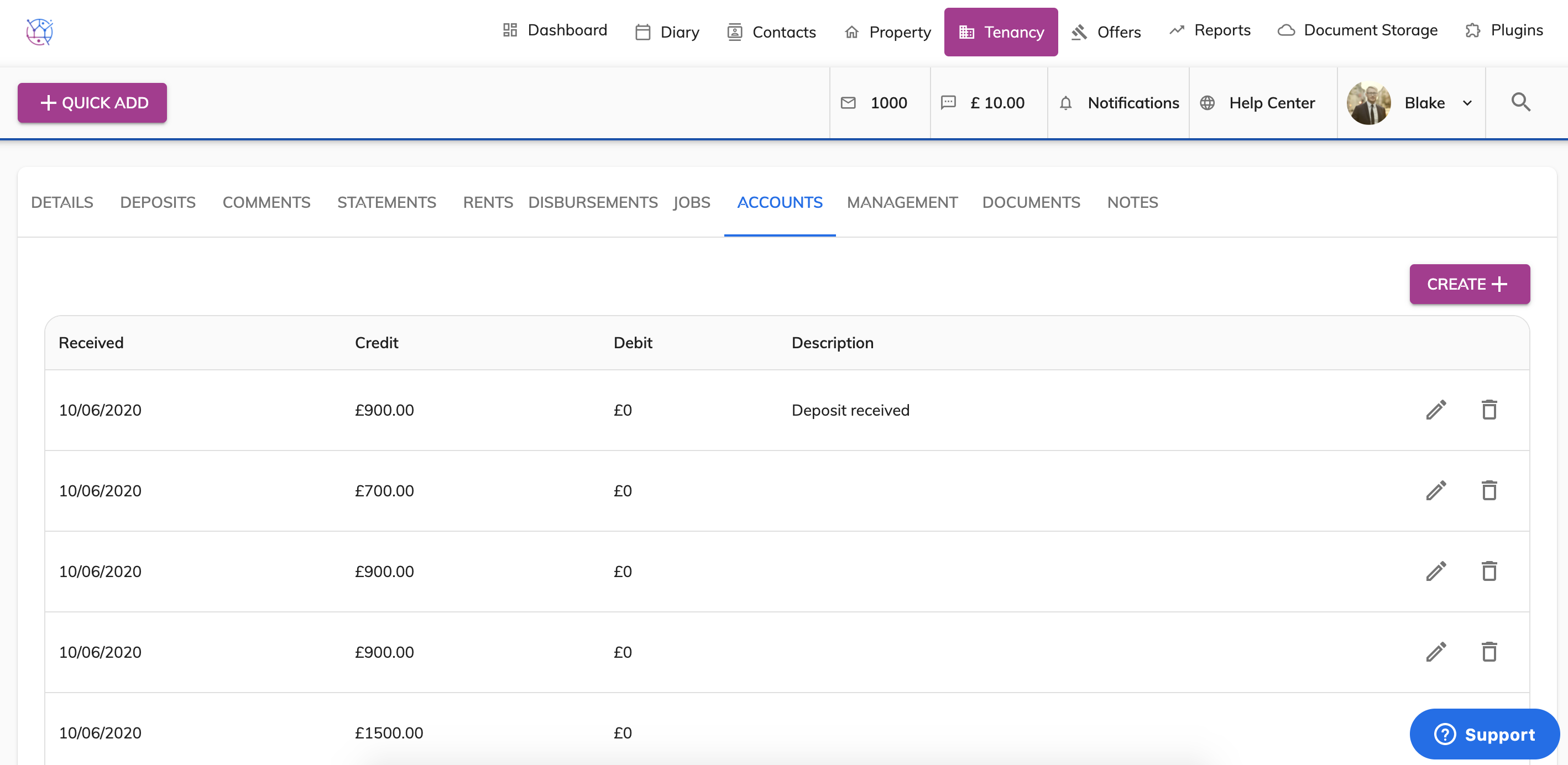Delete the Deposit received entry
This screenshot has width=1568, height=765.
click(x=1489, y=410)
